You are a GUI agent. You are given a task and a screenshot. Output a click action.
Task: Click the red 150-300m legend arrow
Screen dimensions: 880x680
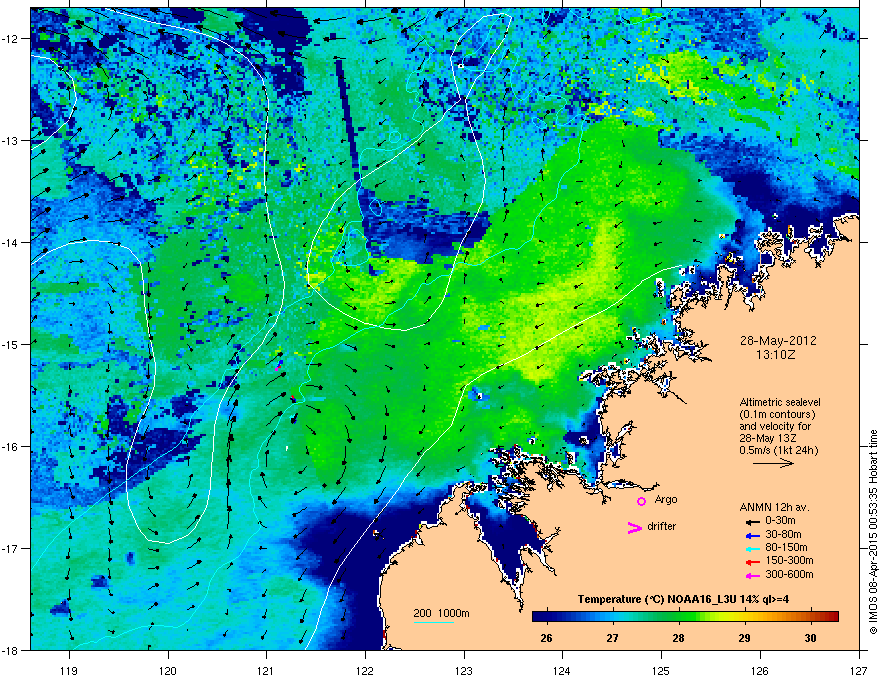[x=752, y=561]
